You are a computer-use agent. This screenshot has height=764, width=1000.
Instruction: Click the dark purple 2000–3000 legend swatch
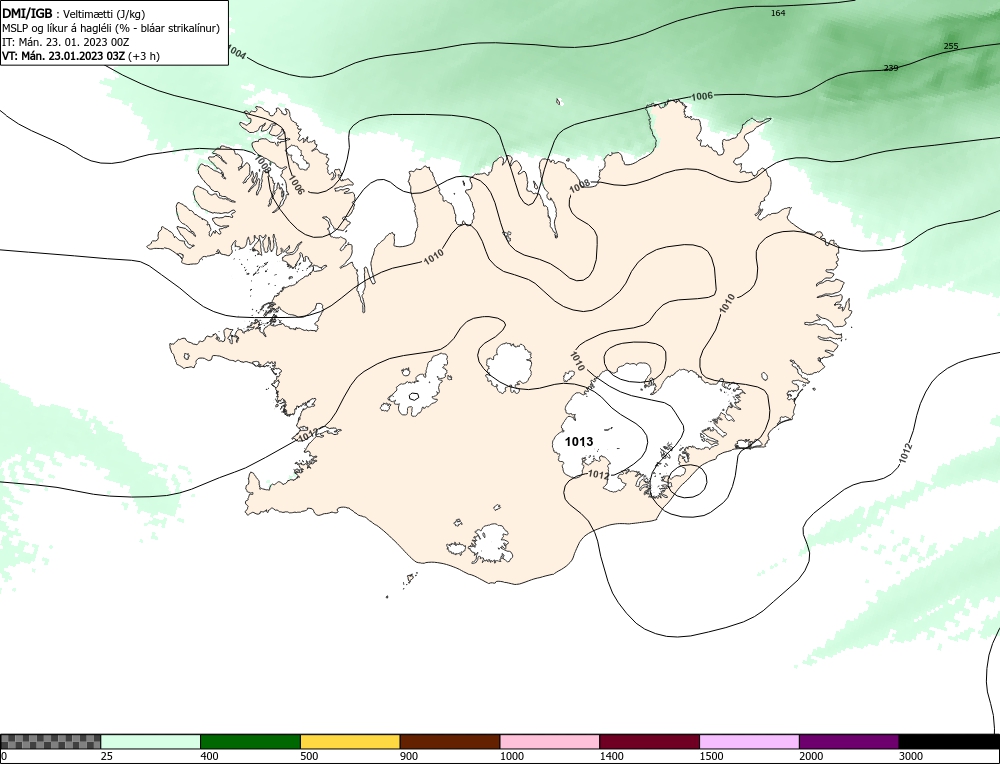pyautogui.click(x=849, y=742)
